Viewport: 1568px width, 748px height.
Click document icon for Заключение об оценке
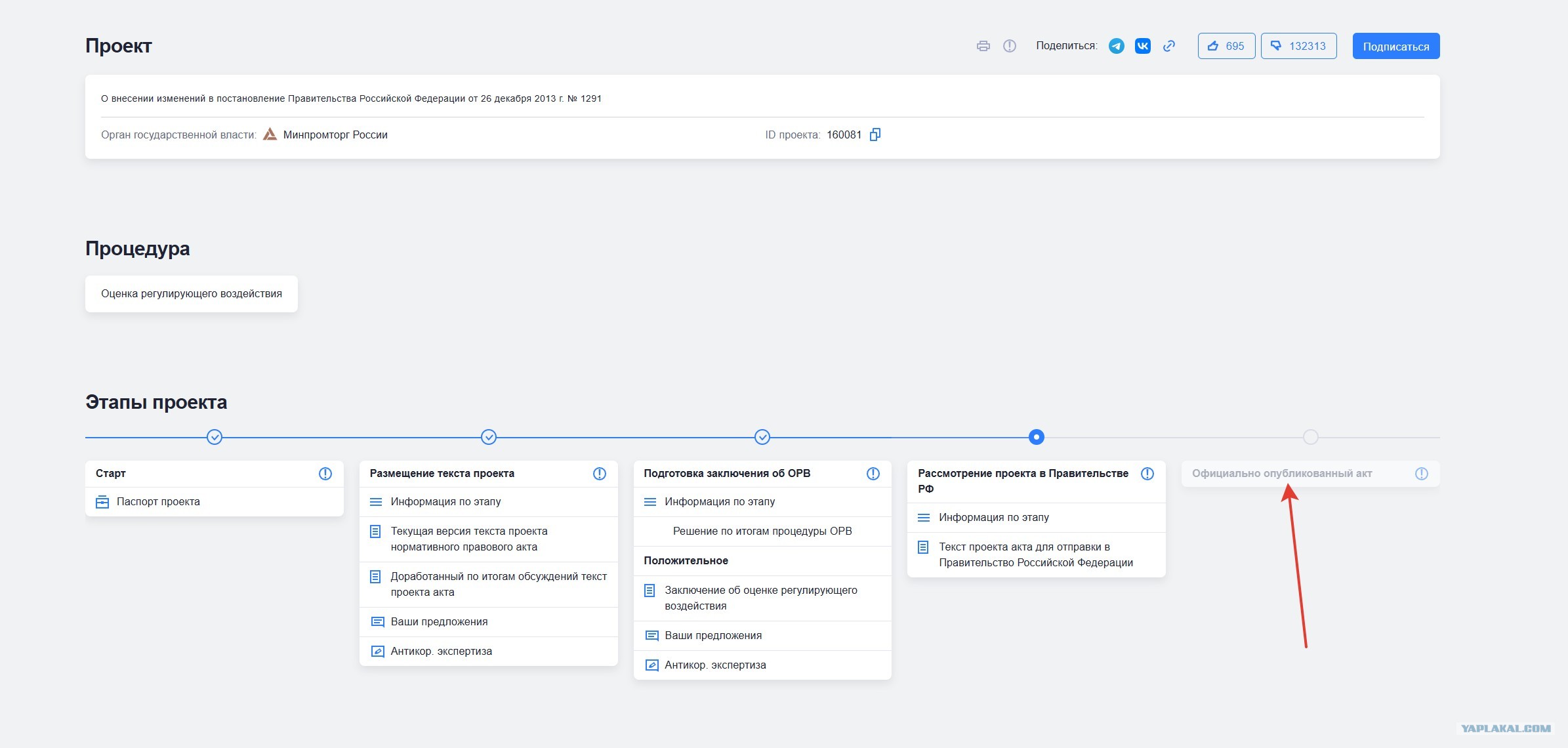[650, 591]
